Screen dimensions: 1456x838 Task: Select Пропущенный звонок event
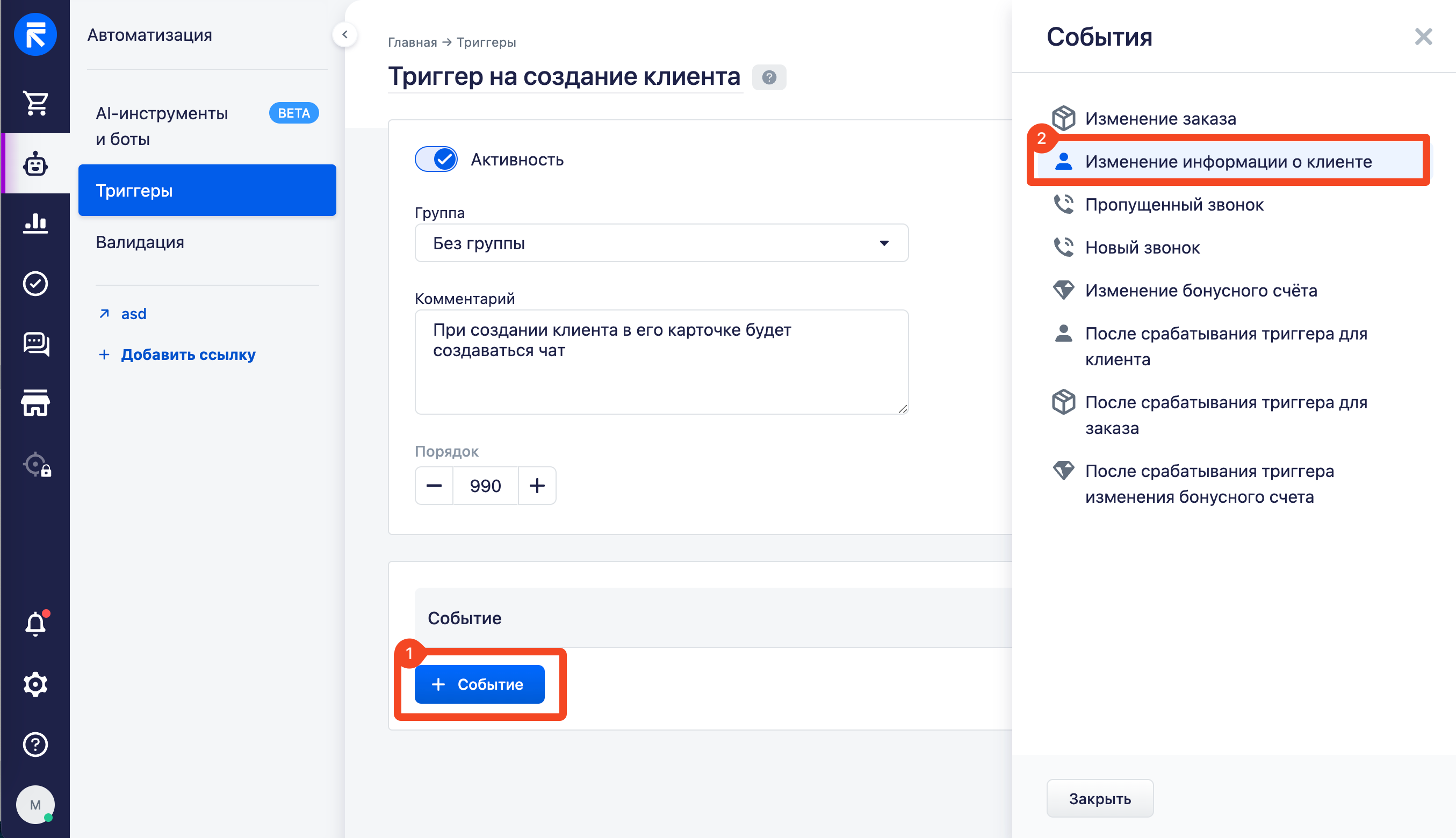(1173, 205)
